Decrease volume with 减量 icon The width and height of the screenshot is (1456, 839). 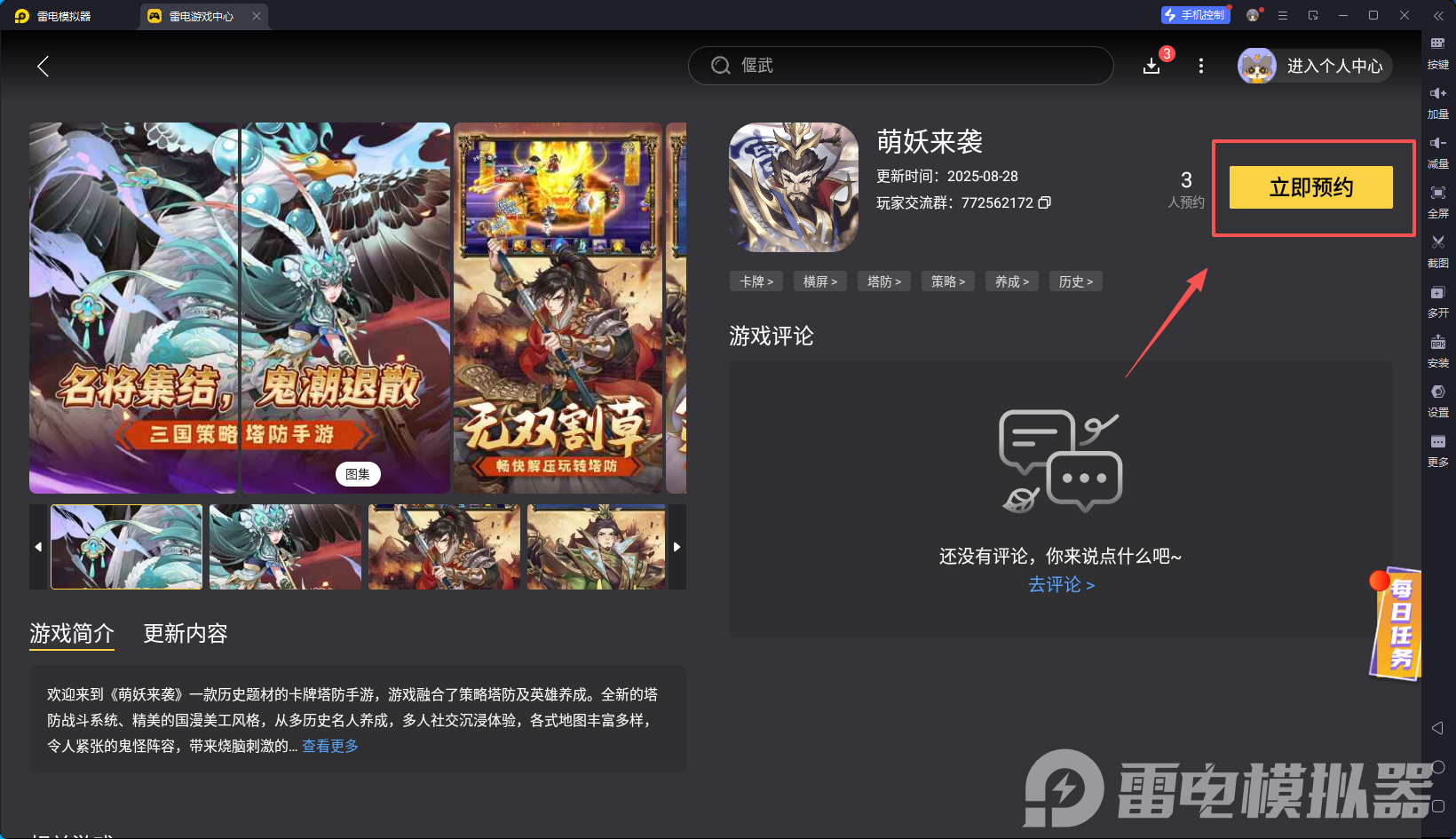tap(1438, 153)
